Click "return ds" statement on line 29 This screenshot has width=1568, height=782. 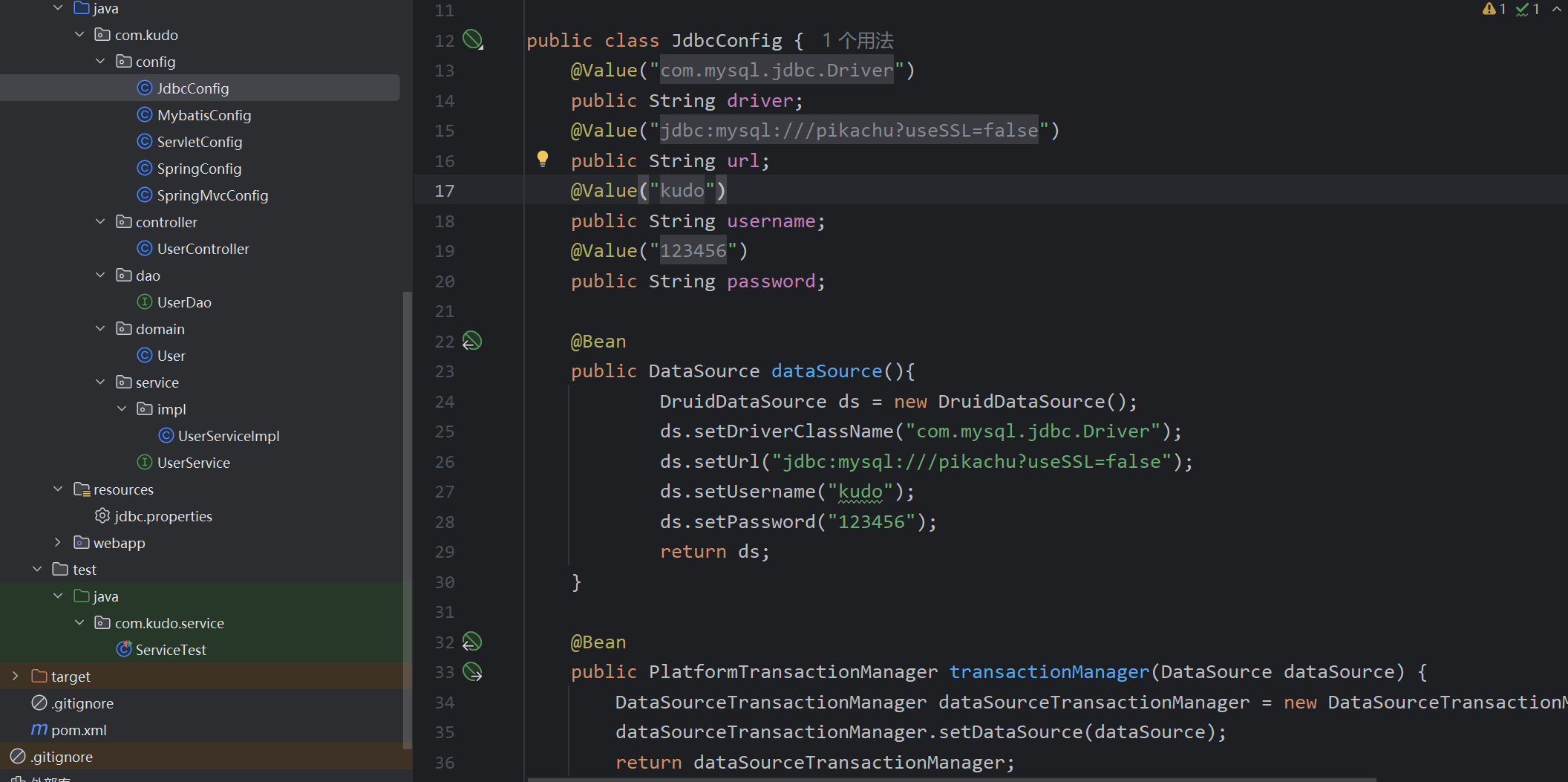(715, 552)
